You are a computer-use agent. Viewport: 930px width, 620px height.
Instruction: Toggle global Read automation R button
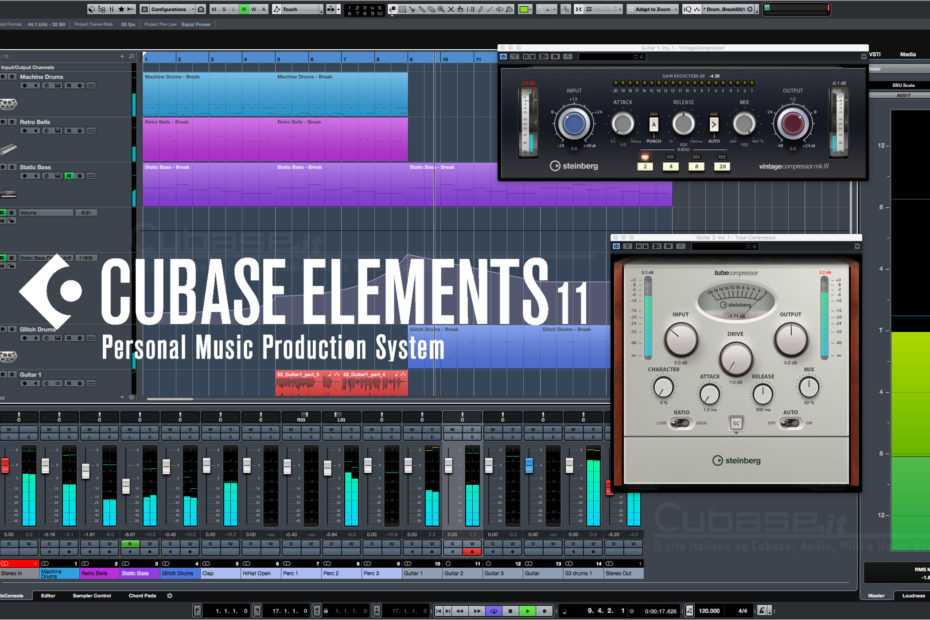click(x=244, y=9)
